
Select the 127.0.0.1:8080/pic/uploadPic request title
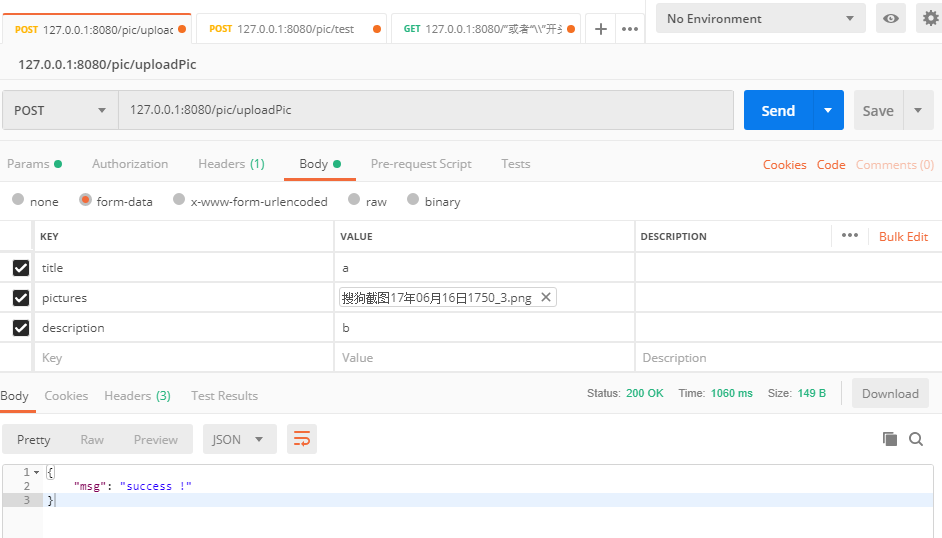point(107,64)
